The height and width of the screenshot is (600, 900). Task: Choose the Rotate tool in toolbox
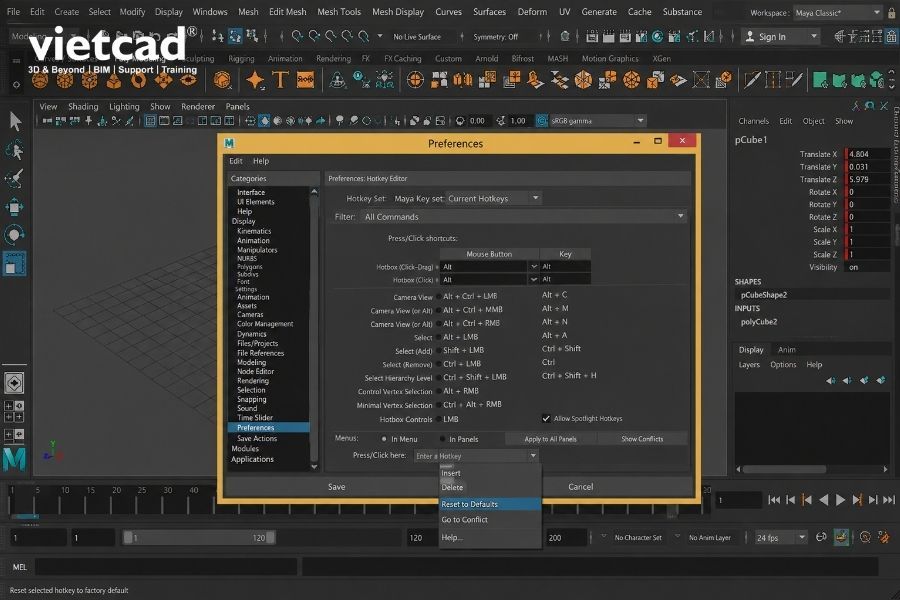14,235
